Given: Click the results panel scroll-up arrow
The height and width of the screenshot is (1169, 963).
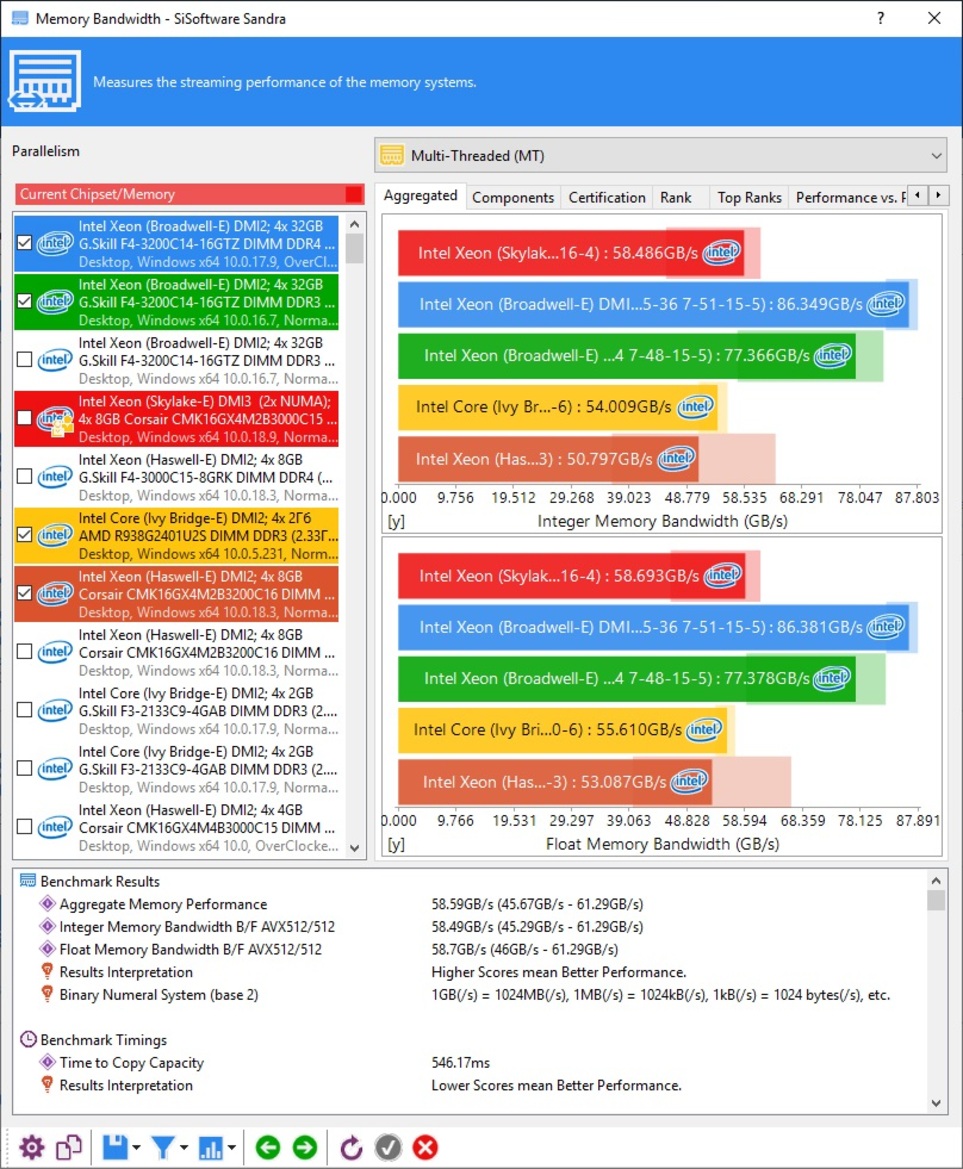Looking at the screenshot, I should coord(936,880).
